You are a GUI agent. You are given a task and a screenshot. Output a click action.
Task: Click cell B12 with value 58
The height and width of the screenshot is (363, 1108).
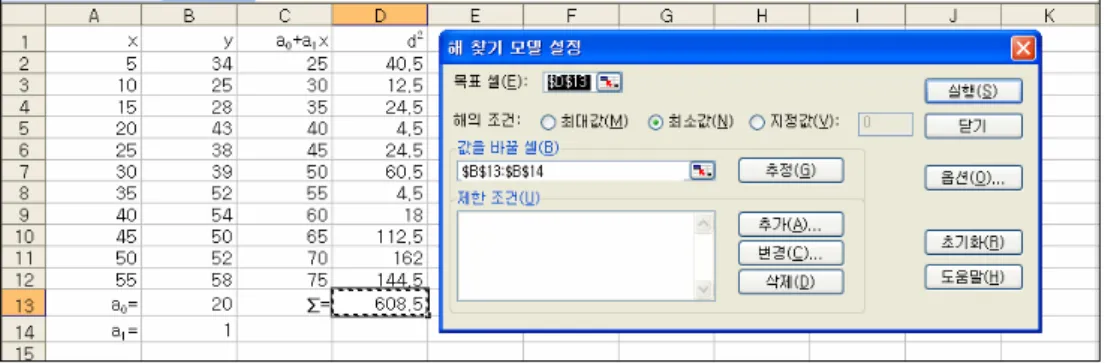pyautogui.click(x=189, y=280)
